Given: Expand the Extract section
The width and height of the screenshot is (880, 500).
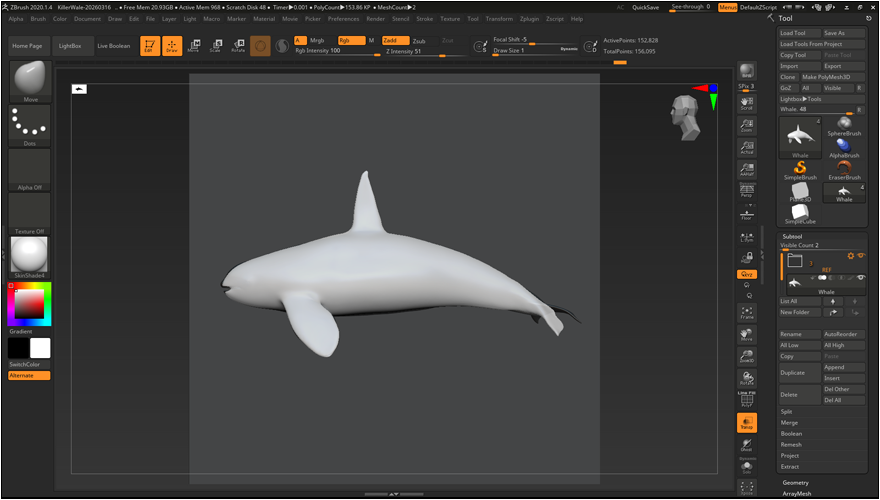Looking at the screenshot, I should [790, 466].
